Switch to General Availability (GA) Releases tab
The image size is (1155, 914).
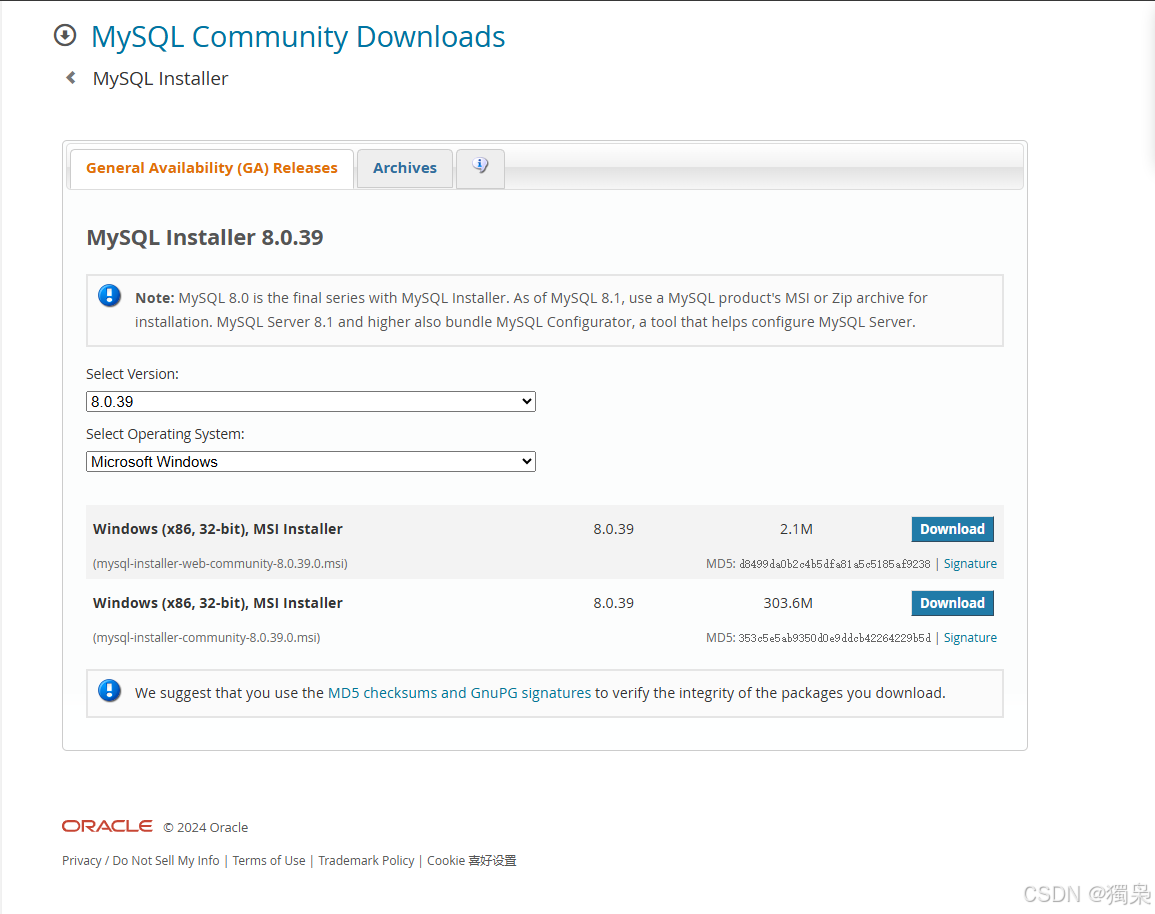(x=211, y=168)
